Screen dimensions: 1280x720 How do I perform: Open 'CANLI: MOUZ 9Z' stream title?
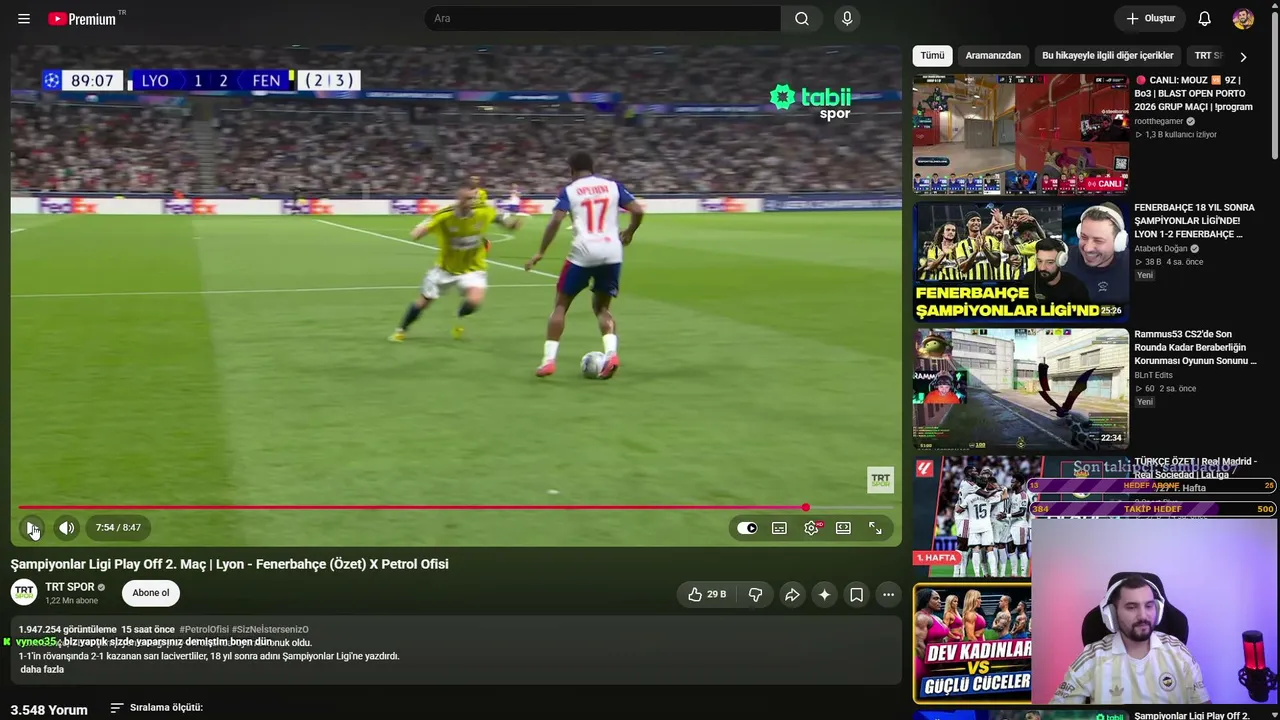[x=1193, y=93]
